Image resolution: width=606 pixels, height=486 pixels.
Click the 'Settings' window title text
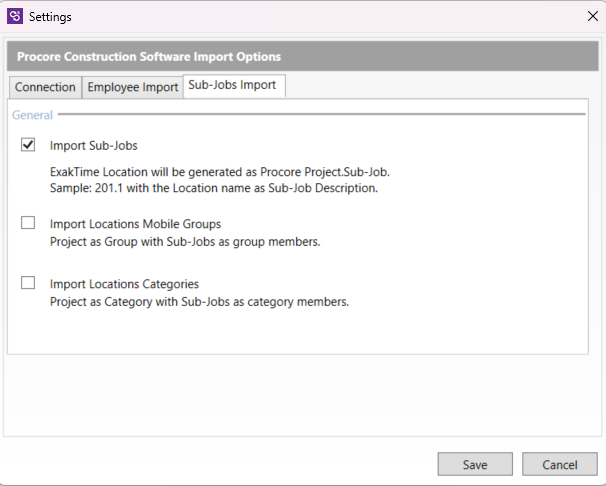(x=50, y=17)
